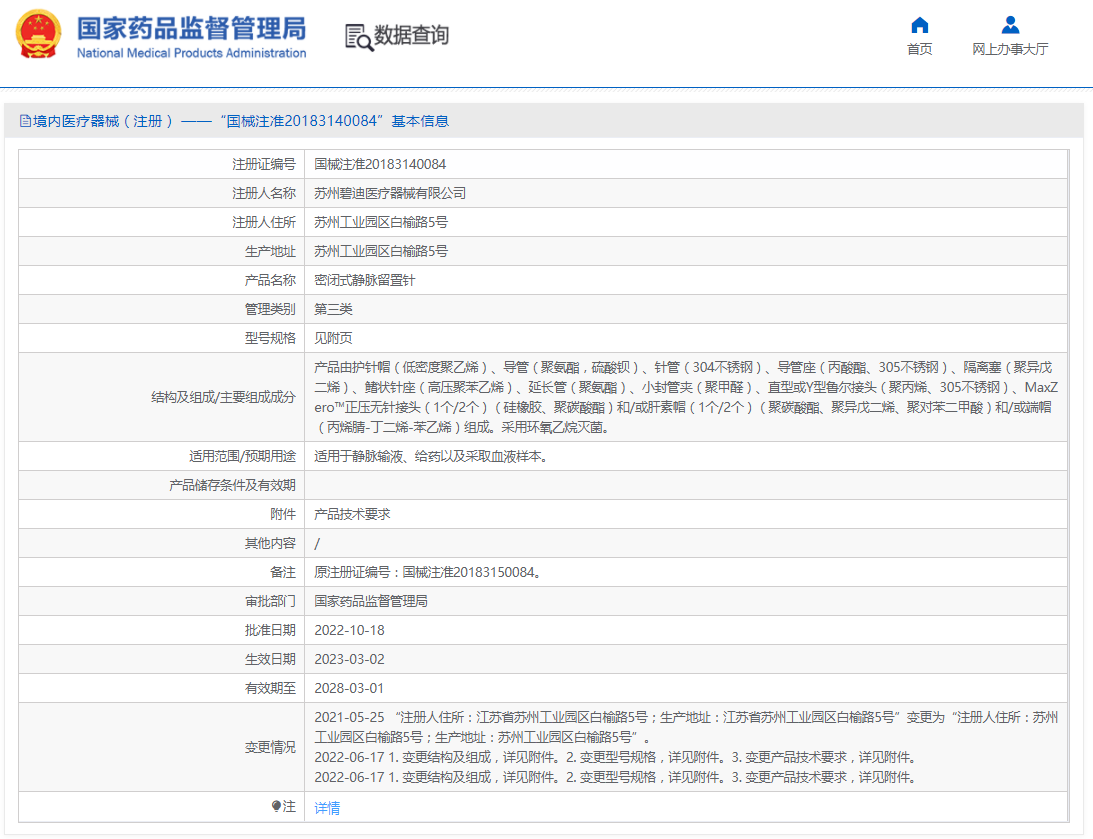Click the bulb icon beside 注
Screen dimensions: 1093x839
point(276,806)
